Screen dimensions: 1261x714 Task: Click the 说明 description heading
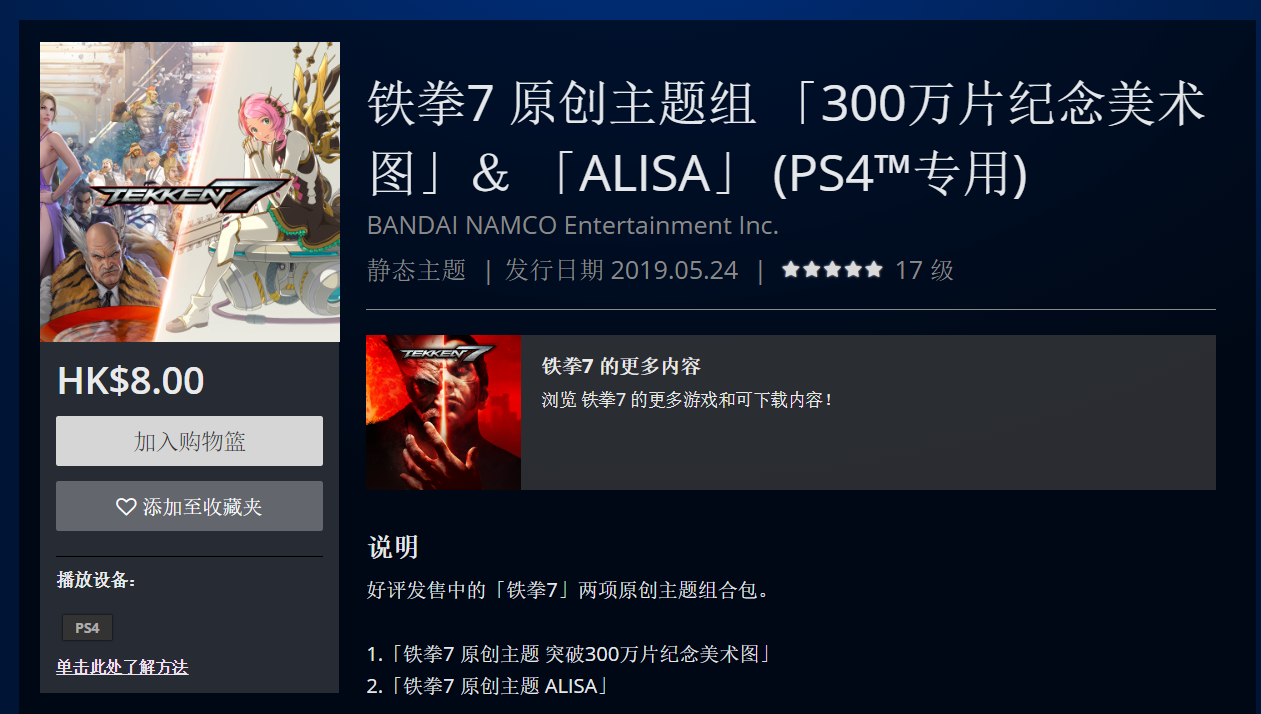click(393, 547)
